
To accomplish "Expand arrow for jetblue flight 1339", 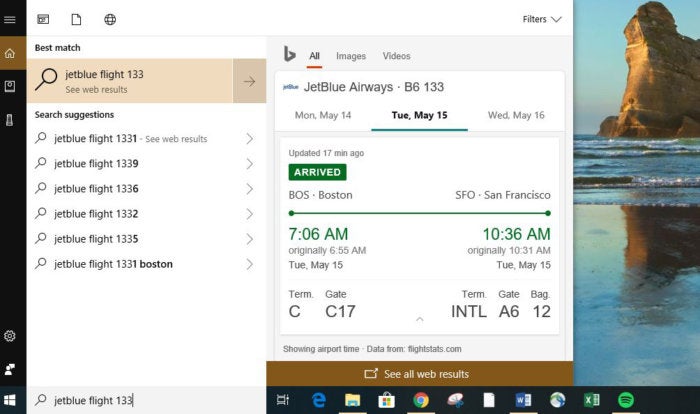I will (250, 163).
